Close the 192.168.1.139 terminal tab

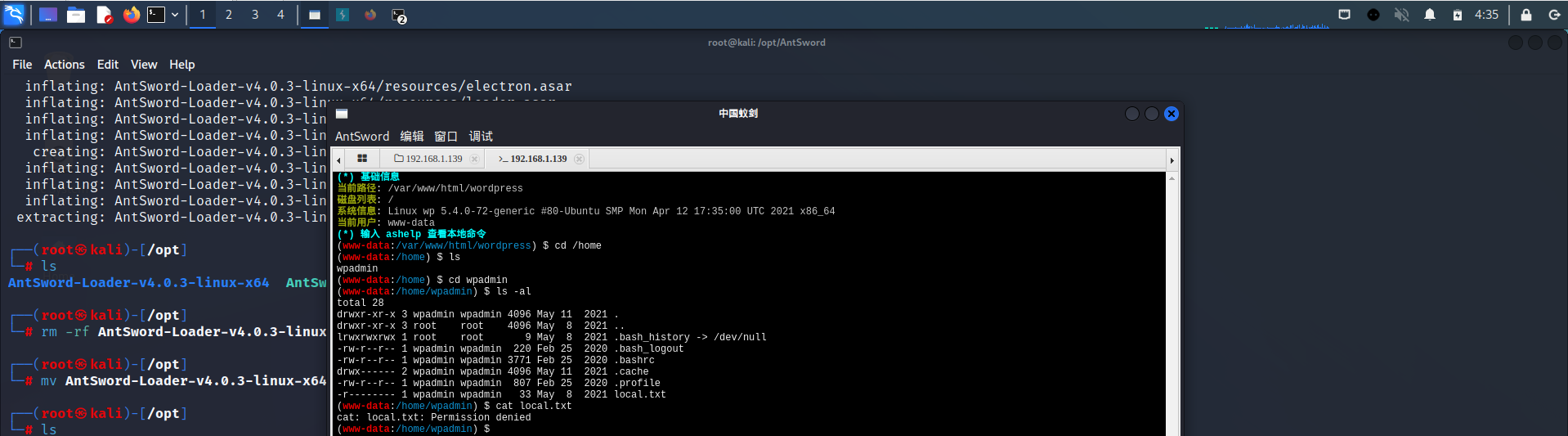(x=579, y=160)
